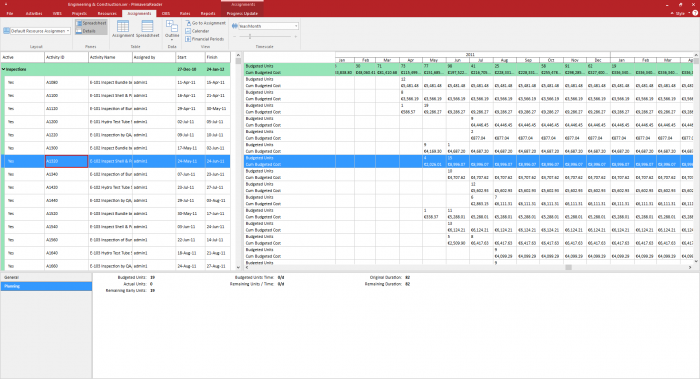Click the Outline data icon
700x379 pixels.
pyautogui.click(x=172, y=26)
